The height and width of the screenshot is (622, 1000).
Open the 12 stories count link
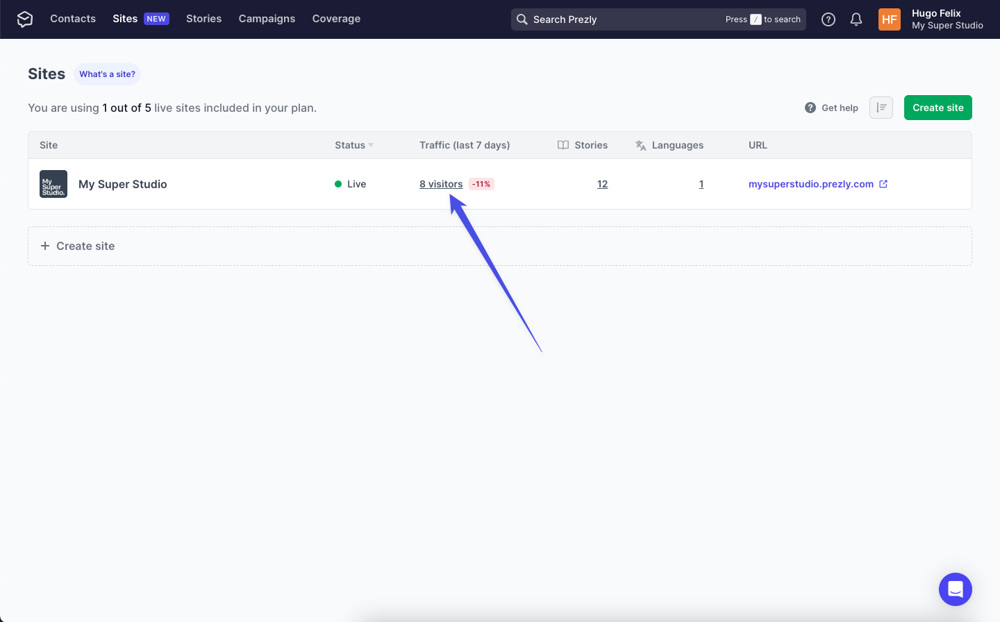click(602, 184)
